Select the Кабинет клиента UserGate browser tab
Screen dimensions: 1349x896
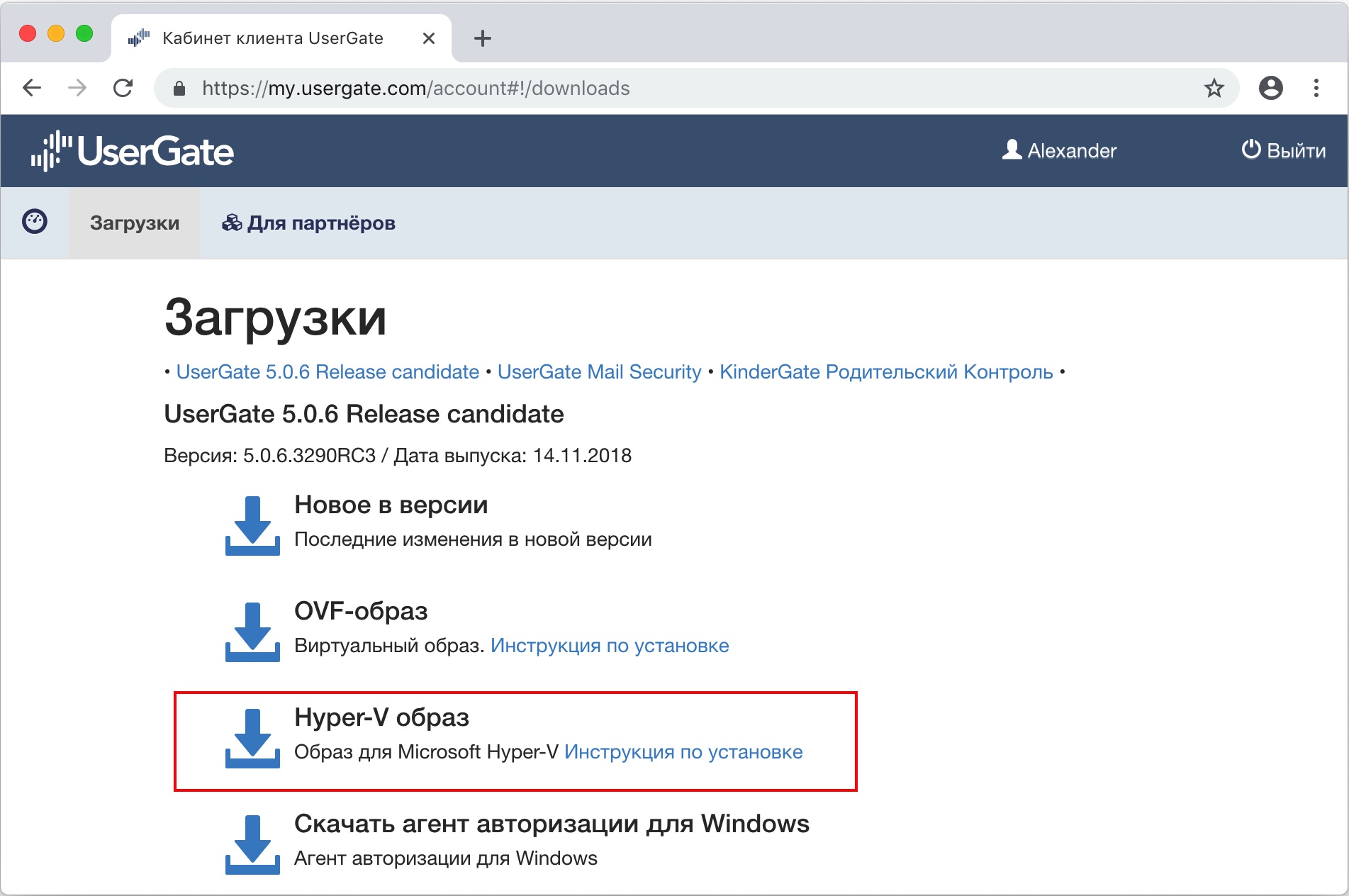click(281, 38)
